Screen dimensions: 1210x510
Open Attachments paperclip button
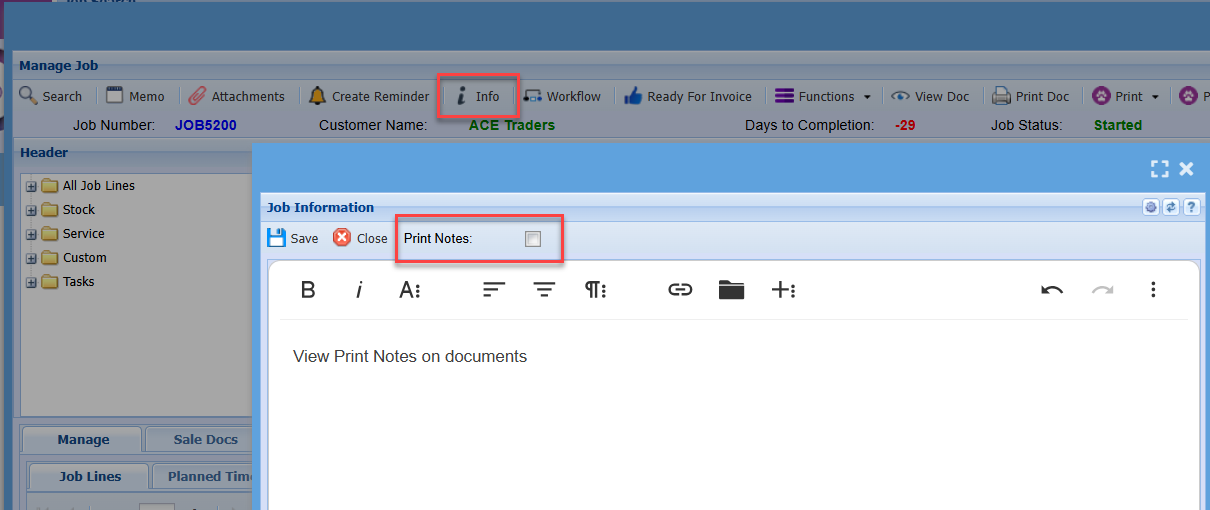click(236, 96)
